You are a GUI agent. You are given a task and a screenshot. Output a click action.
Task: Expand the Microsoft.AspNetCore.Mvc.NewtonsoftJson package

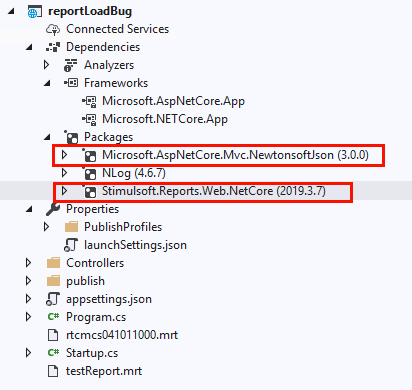click(x=65, y=155)
